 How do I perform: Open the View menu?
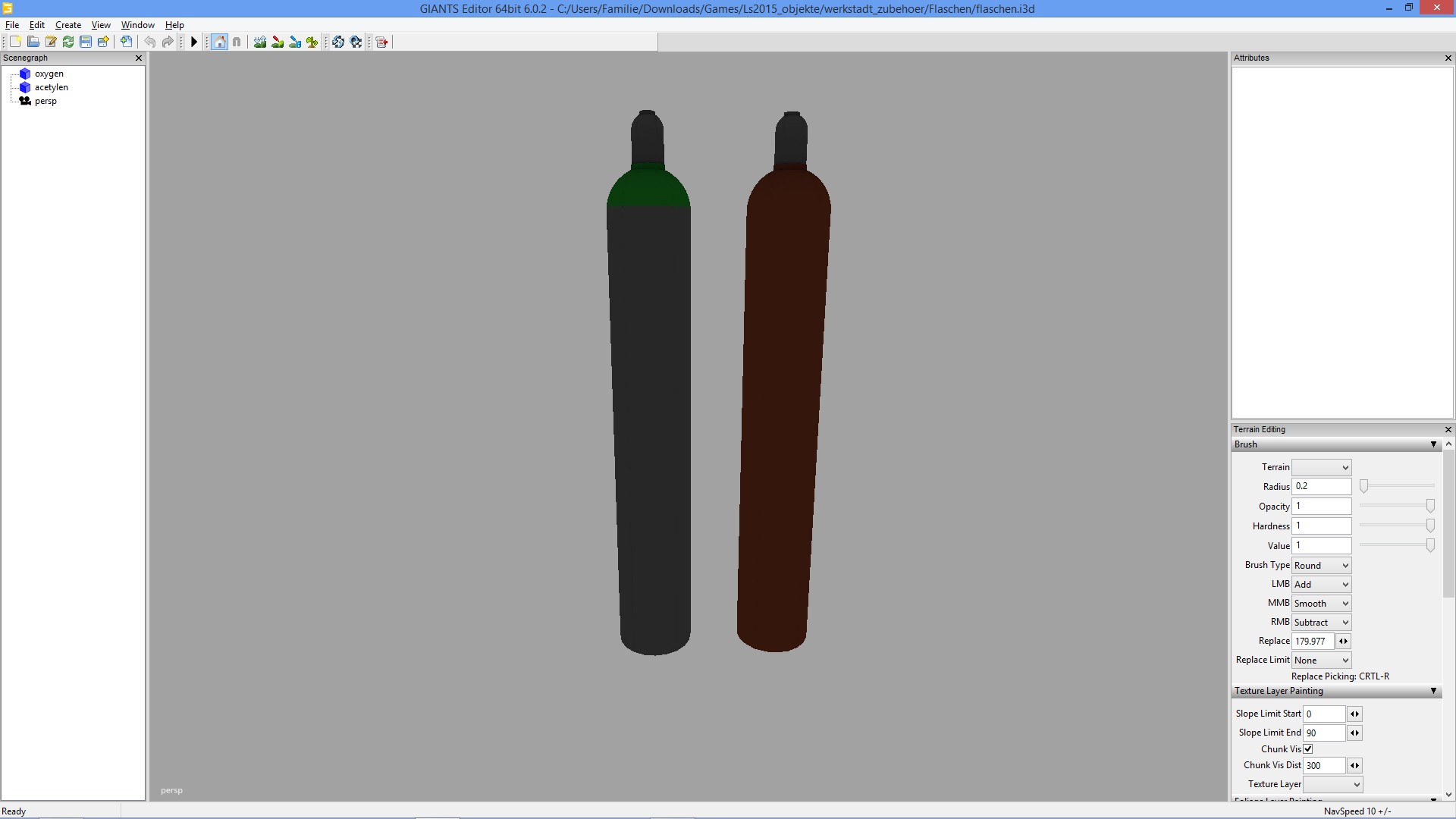coord(101,25)
